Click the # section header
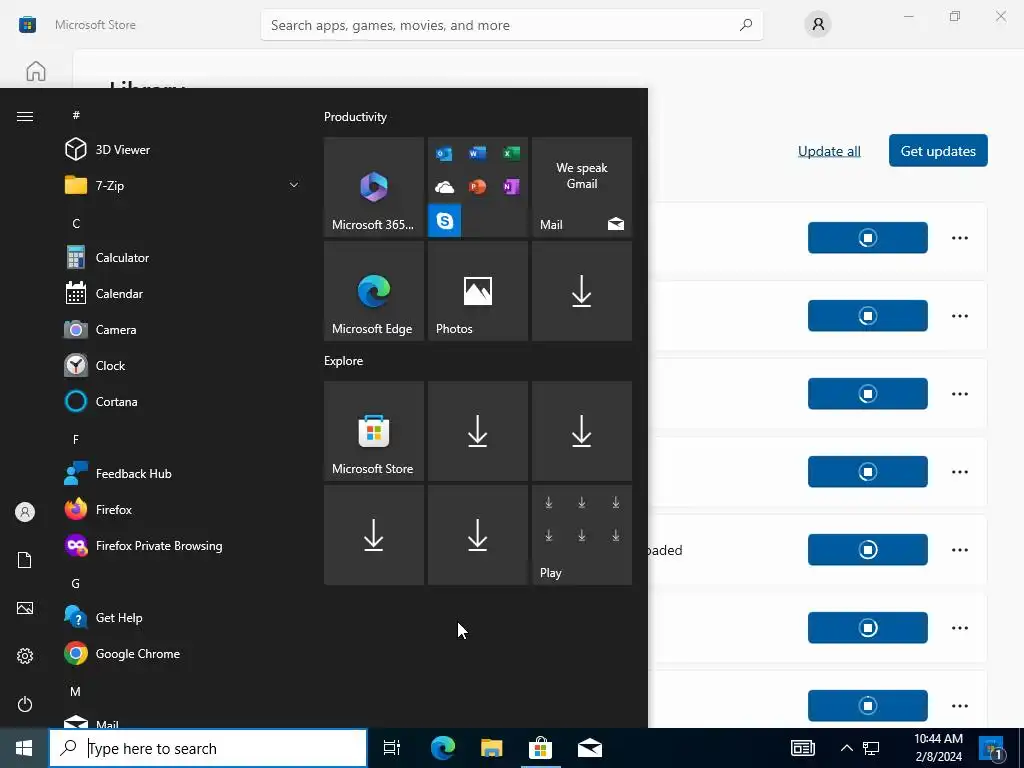Screen dimensions: 1024x768 point(76,115)
